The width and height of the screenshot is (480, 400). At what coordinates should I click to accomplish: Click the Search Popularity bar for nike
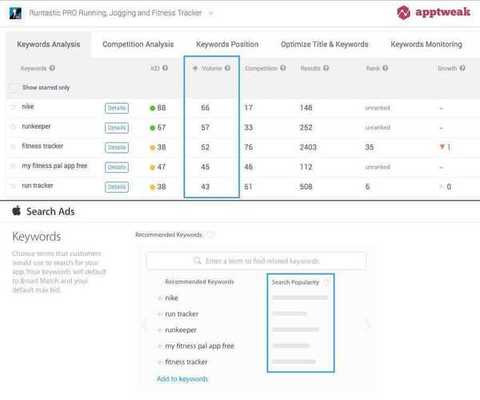(x=300, y=298)
